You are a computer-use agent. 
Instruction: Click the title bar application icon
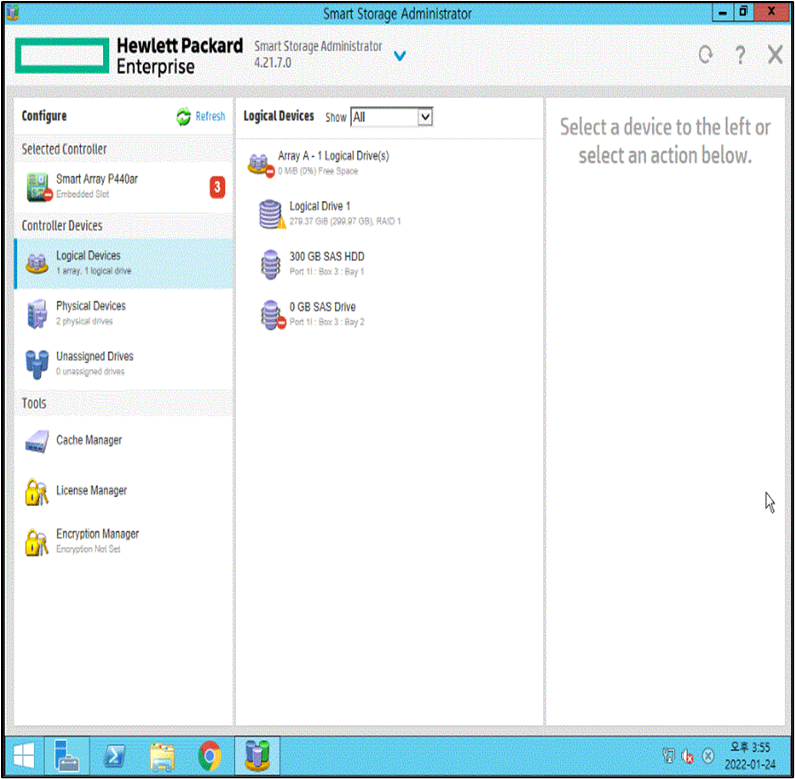[x=13, y=13]
